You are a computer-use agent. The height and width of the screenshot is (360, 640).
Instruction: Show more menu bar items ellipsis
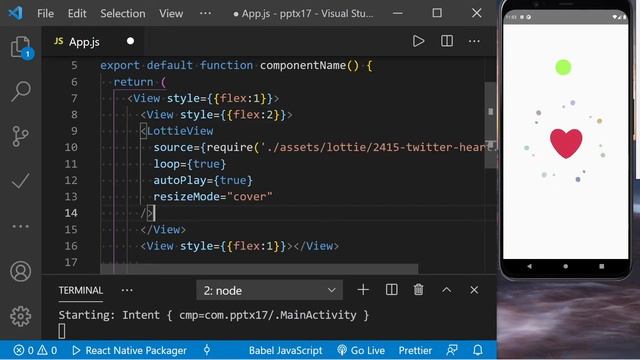(205, 13)
